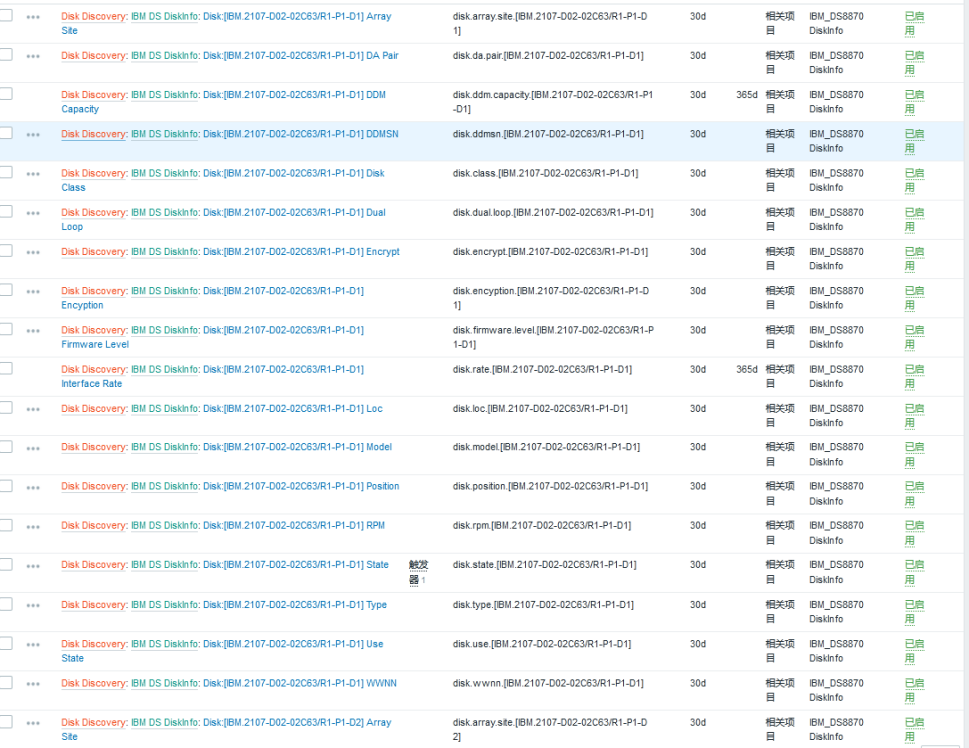
Task: Open the three-dot menu for D2 Array Site item
Action: click(33, 723)
